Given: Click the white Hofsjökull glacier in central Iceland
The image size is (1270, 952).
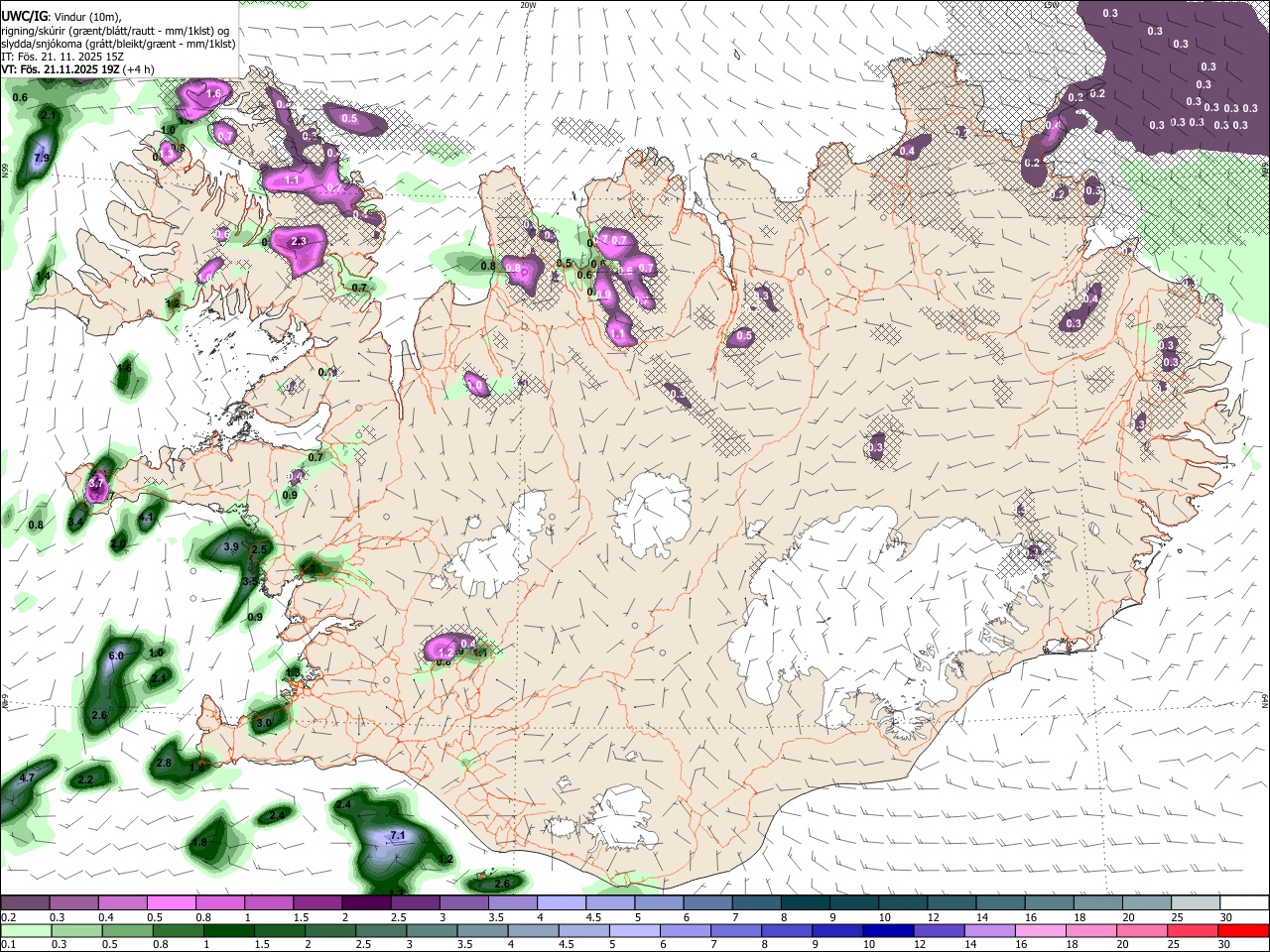Looking at the screenshot, I should tap(652, 514).
